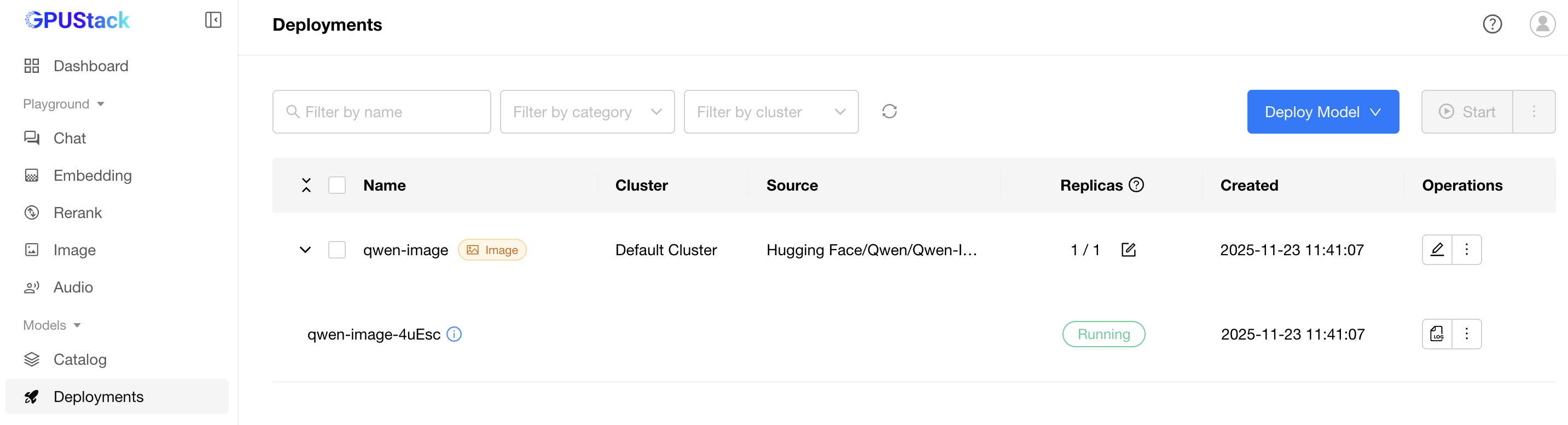Viewport: 1568px width, 425px height.
Task: View logs for qwen-image-4uEsc instance
Action: click(x=1437, y=334)
